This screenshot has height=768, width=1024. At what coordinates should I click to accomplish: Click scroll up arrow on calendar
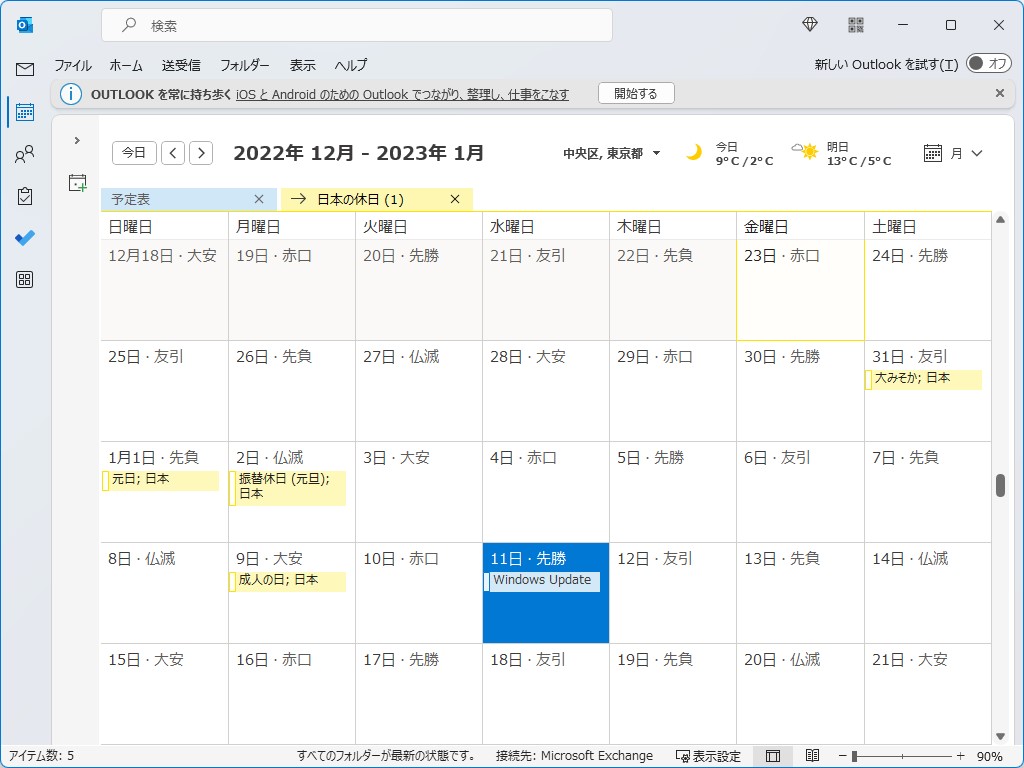click(1000, 220)
